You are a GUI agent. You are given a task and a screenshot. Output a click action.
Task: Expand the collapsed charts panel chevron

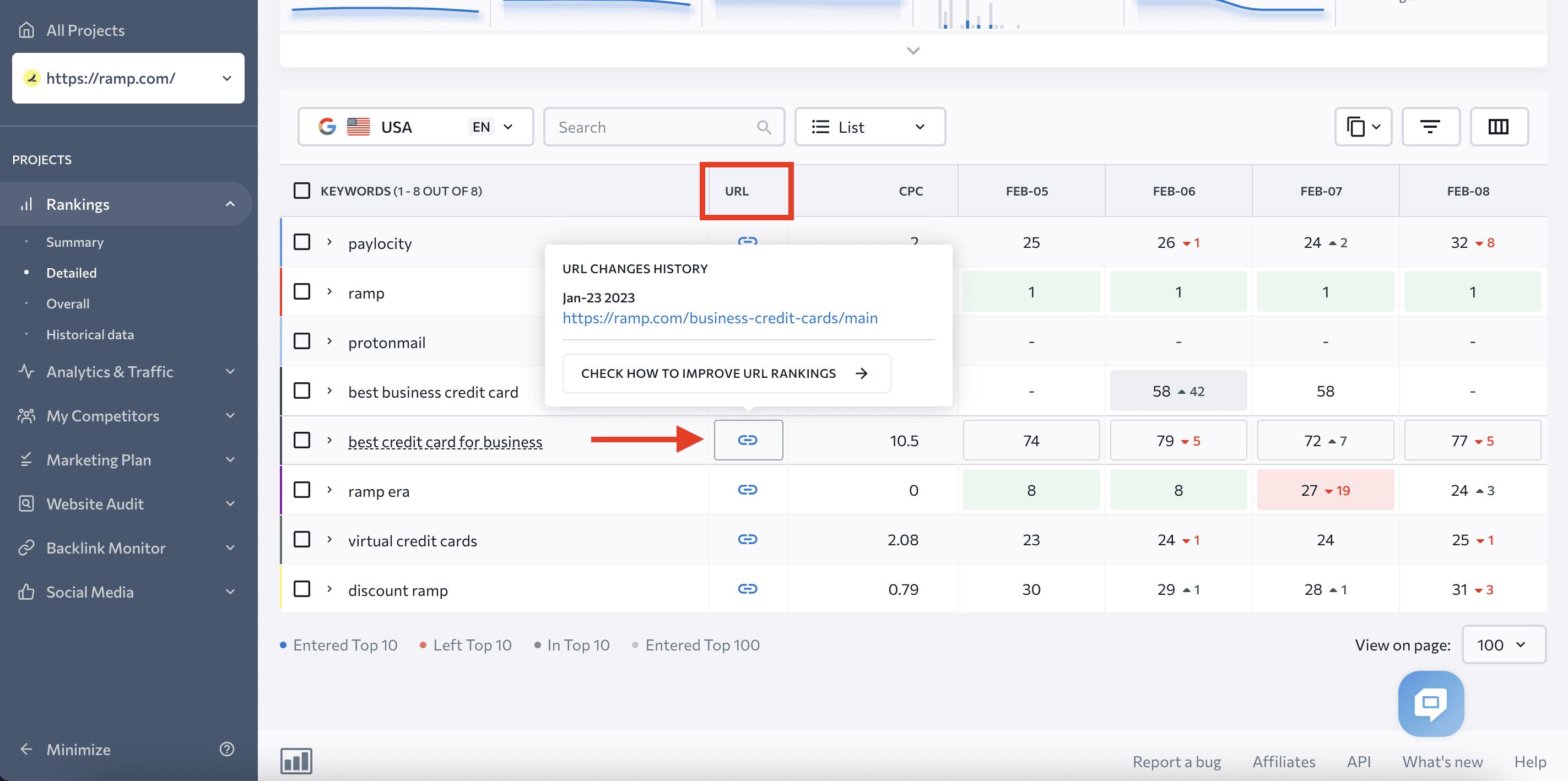coord(913,51)
